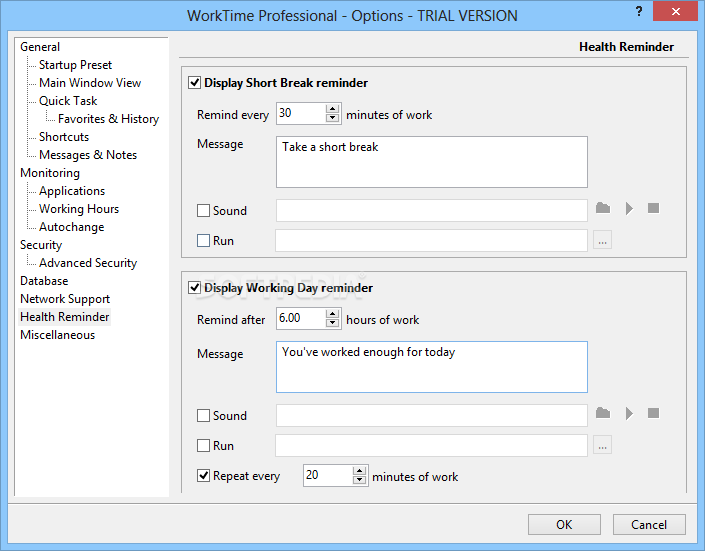
Task: Edit the You've worked enough message
Action: (x=432, y=367)
